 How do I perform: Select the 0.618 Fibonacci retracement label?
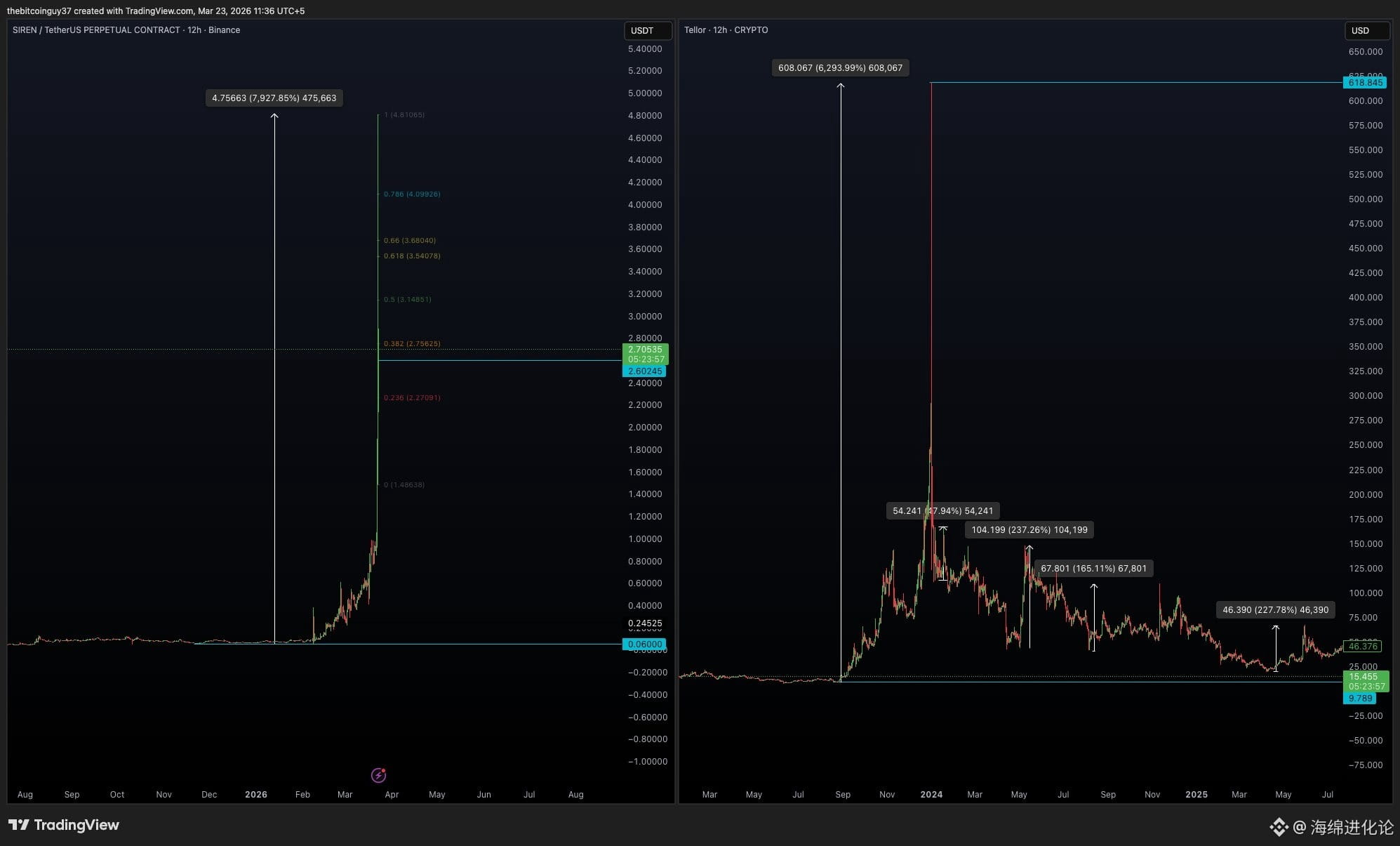[412, 256]
